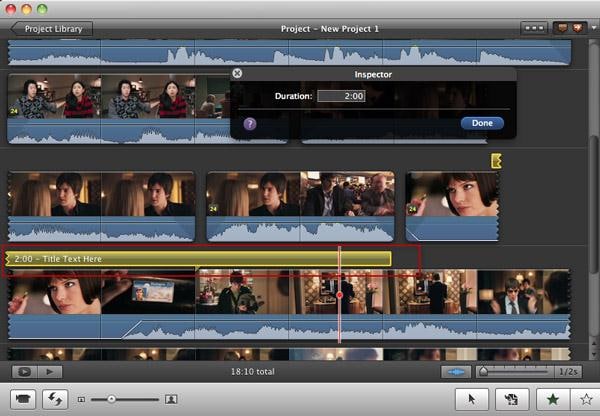
Task: Click the '24' badge on short-haired woman clip
Action: click(x=412, y=209)
